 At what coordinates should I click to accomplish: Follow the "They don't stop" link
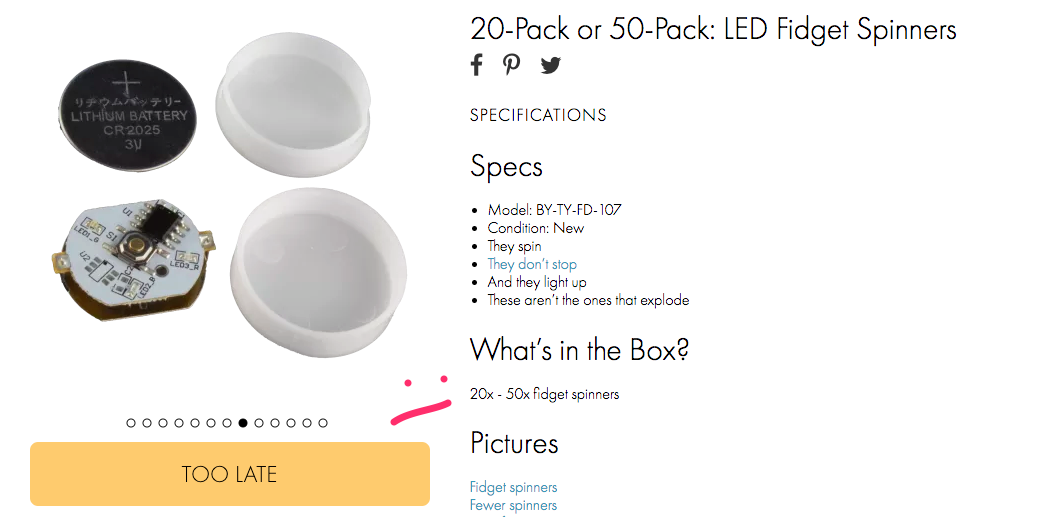[532, 264]
